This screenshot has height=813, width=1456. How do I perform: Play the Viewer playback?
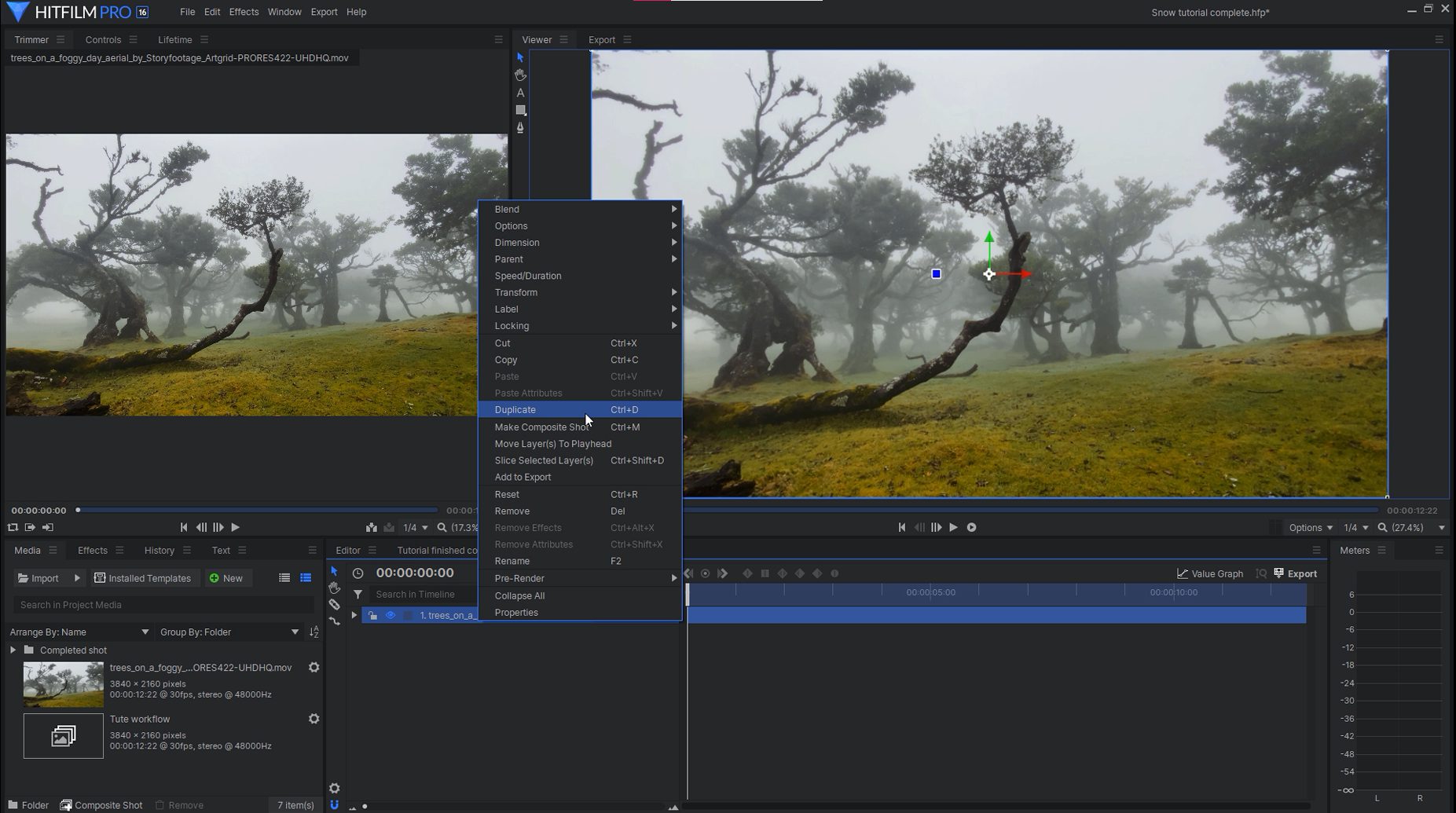tap(954, 527)
